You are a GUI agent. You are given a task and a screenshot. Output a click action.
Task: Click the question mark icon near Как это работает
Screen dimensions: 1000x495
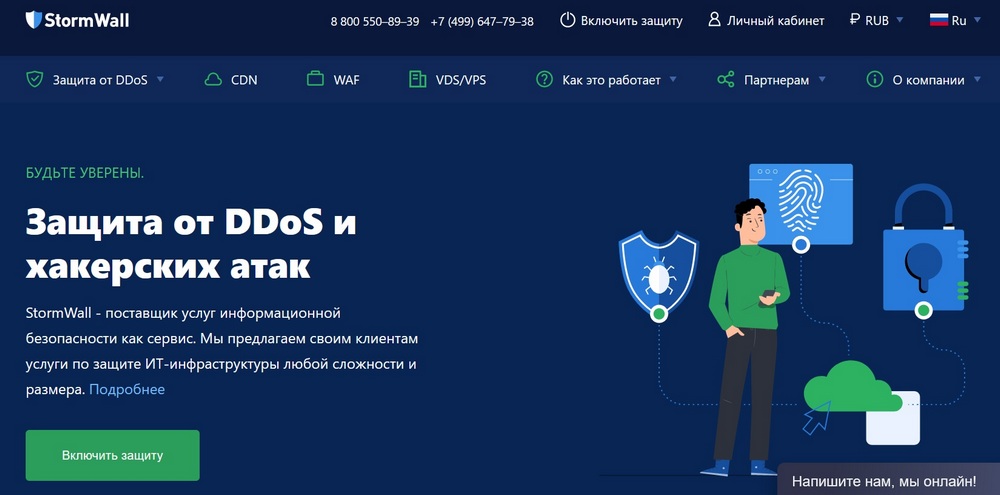click(x=544, y=80)
